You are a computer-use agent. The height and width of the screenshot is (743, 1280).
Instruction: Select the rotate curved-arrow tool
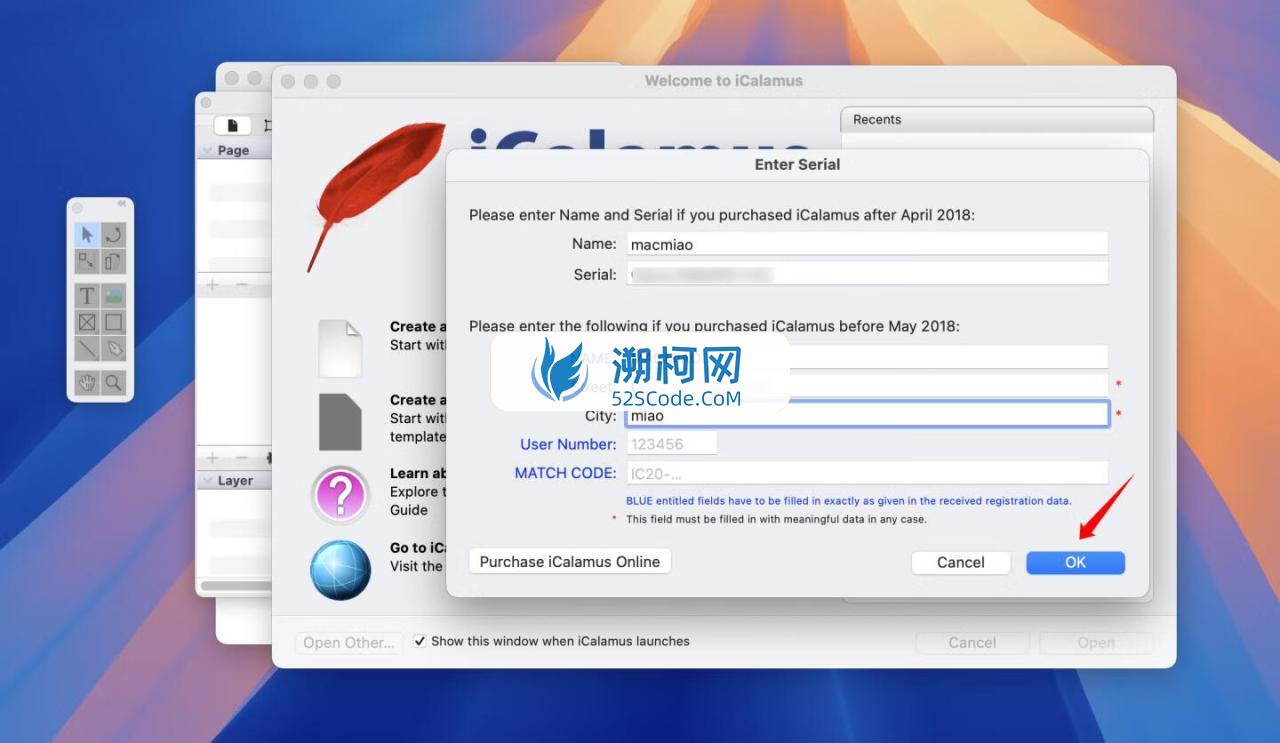pos(114,235)
